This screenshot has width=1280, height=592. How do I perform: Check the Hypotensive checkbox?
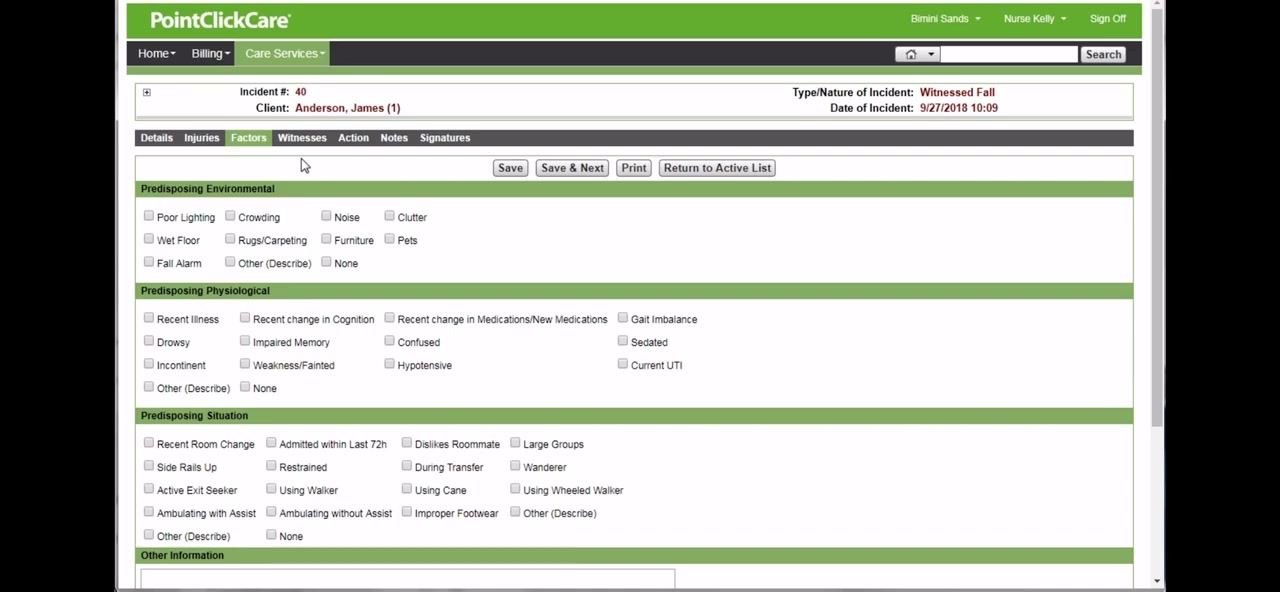point(390,364)
